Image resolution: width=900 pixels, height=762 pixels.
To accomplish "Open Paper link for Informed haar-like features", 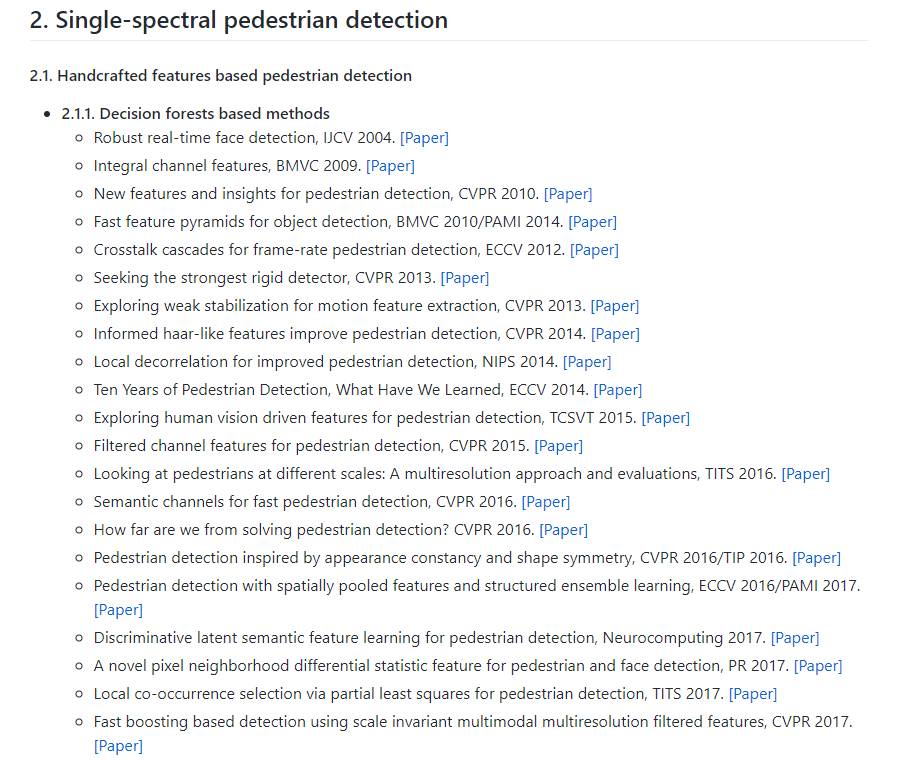I will [x=615, y=334].
